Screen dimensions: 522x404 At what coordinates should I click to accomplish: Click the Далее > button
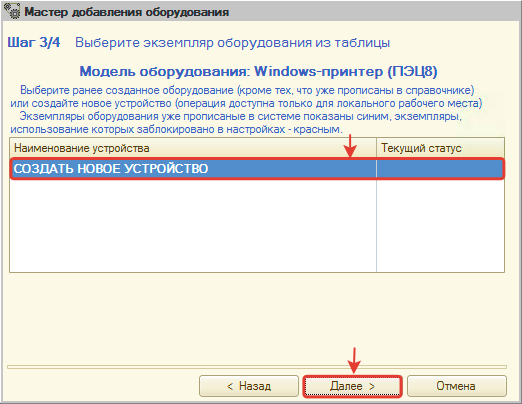tap(352, 386)
